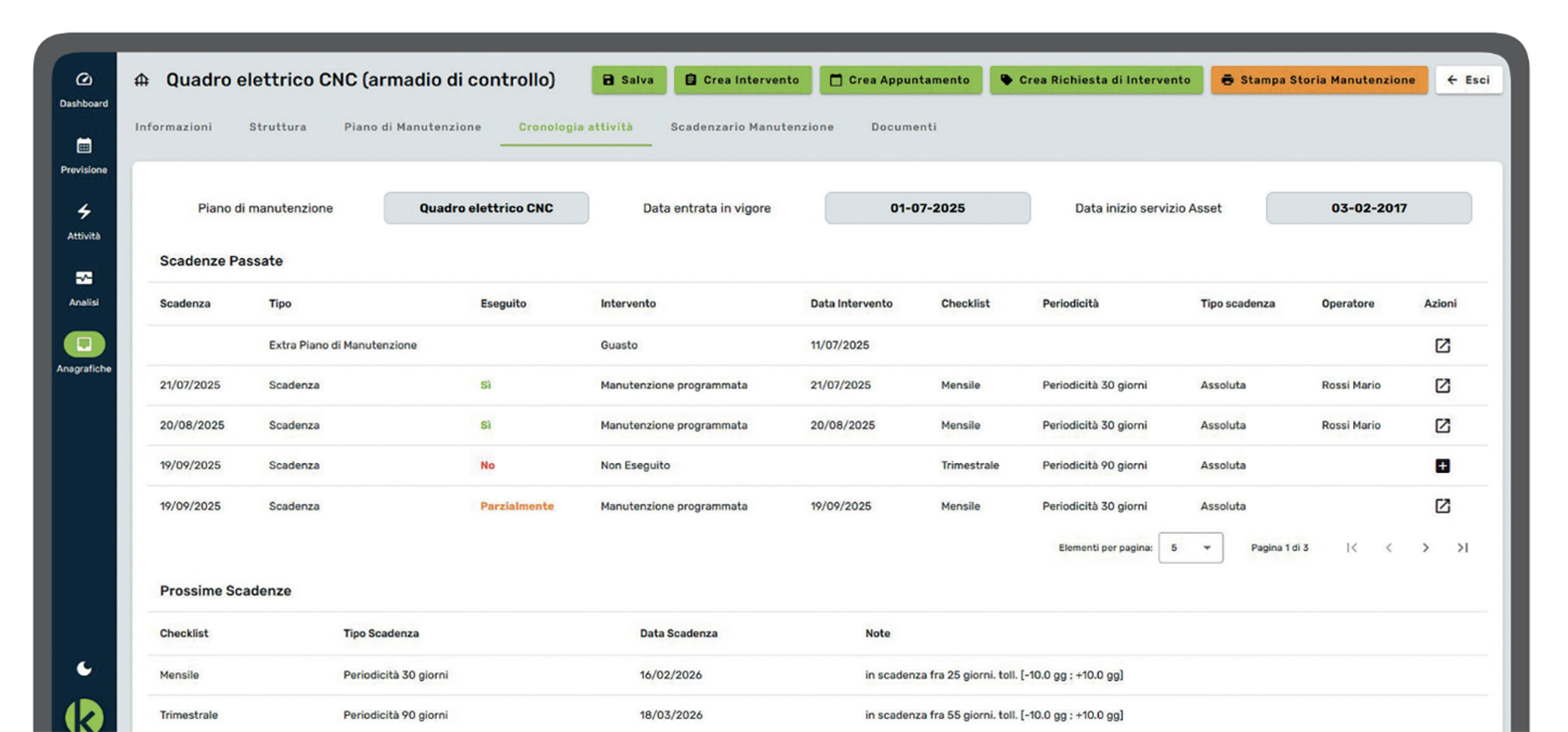Switch to the Scadenzario Manutenzione tab
The width and height of the screenshot is (1568, 732).
pos(752,126)
